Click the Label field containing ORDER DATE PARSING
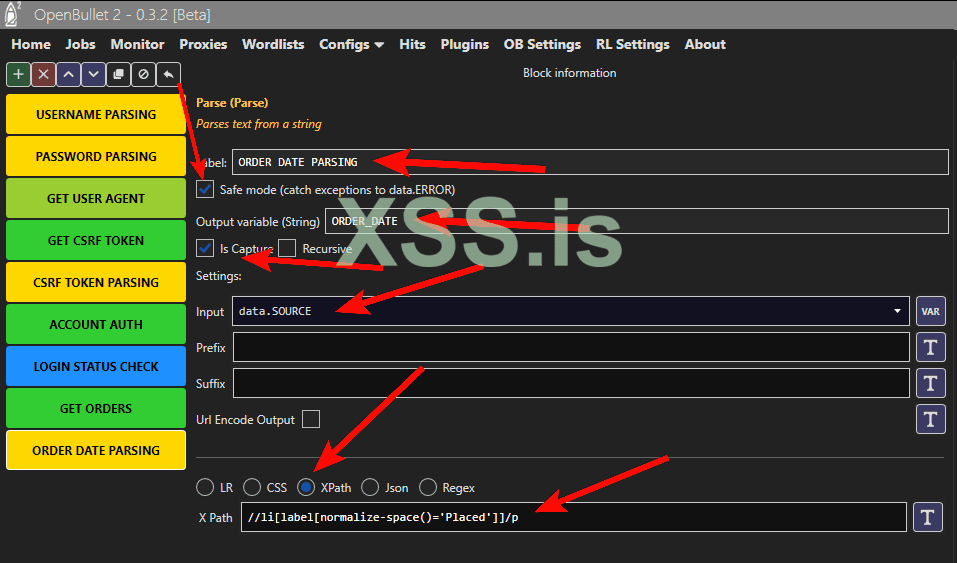The width and height of the screenshot is (957, 563). click(590, 162)
